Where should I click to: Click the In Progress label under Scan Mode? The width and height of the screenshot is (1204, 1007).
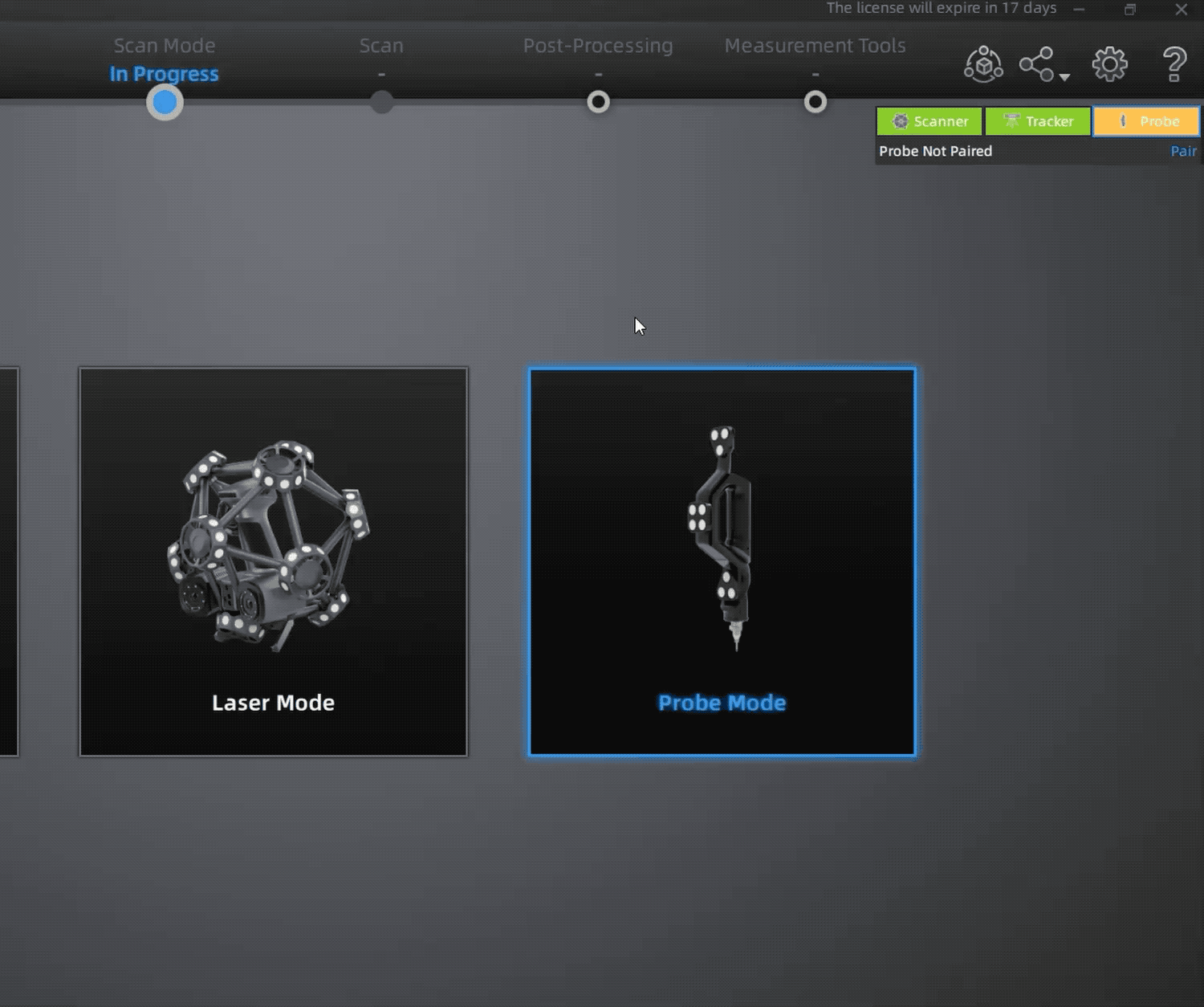tap(165, 73)
